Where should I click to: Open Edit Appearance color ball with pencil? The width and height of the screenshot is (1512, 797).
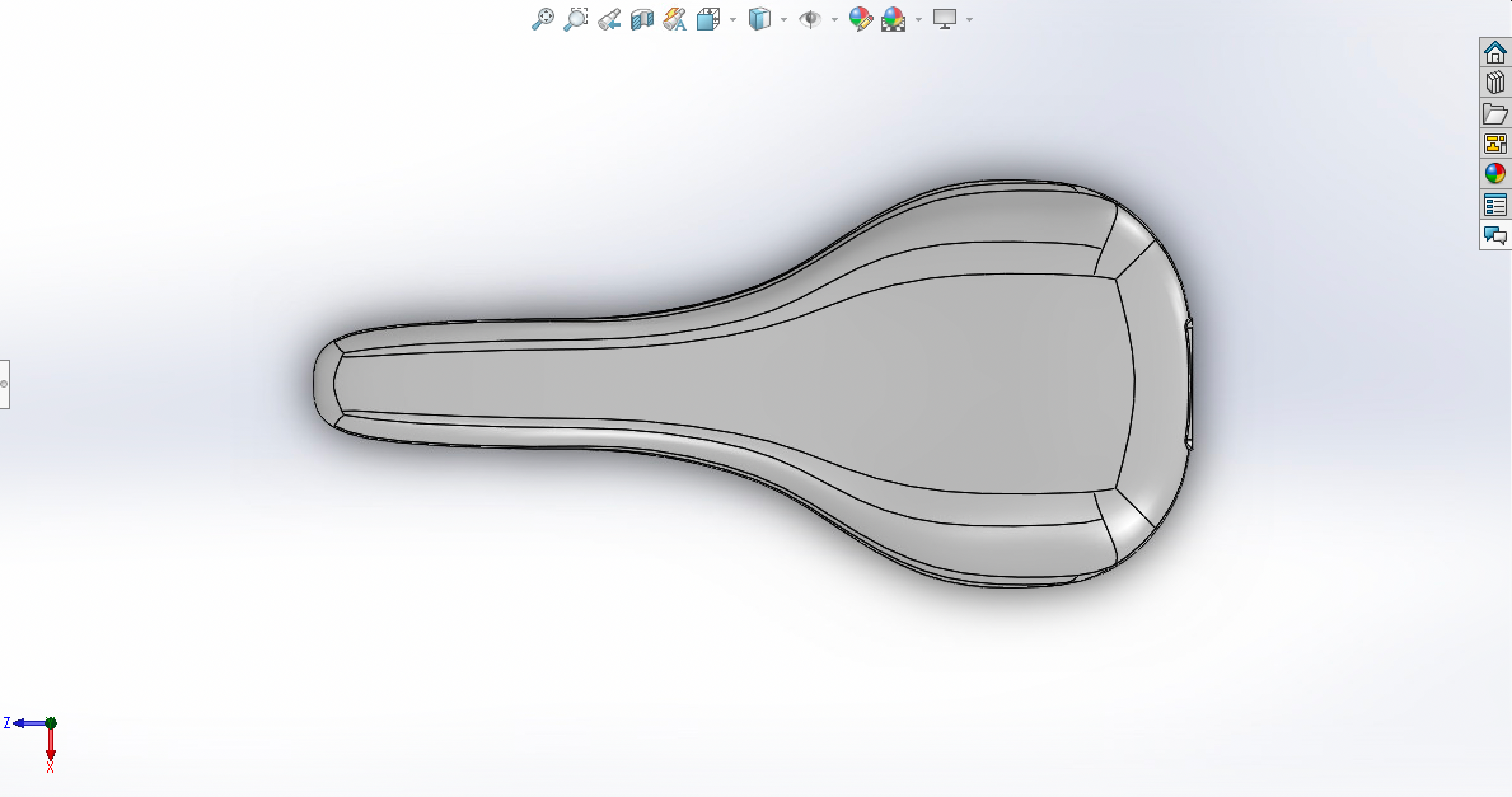pos(860,19)
